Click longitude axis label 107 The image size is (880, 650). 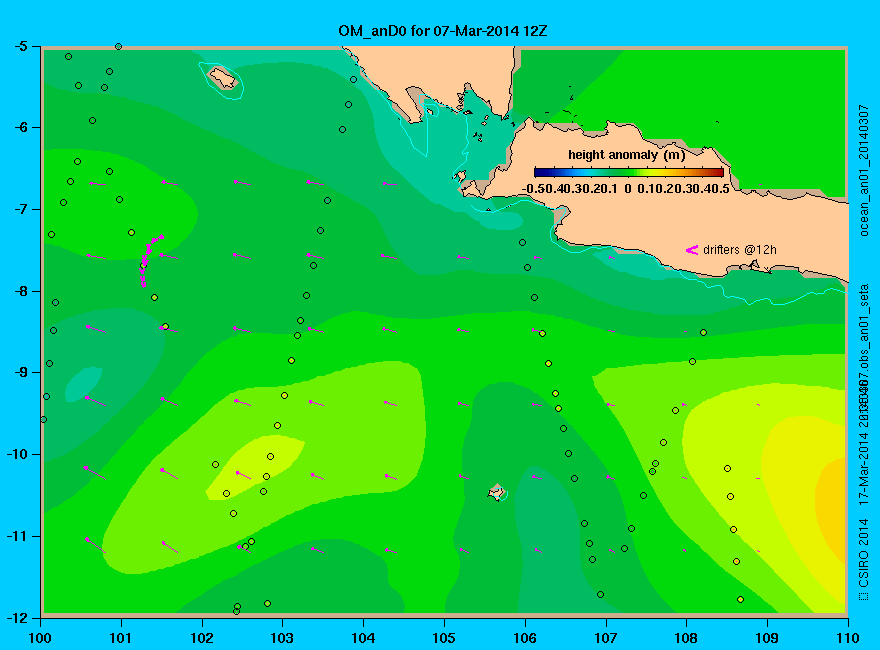(606, 638)
